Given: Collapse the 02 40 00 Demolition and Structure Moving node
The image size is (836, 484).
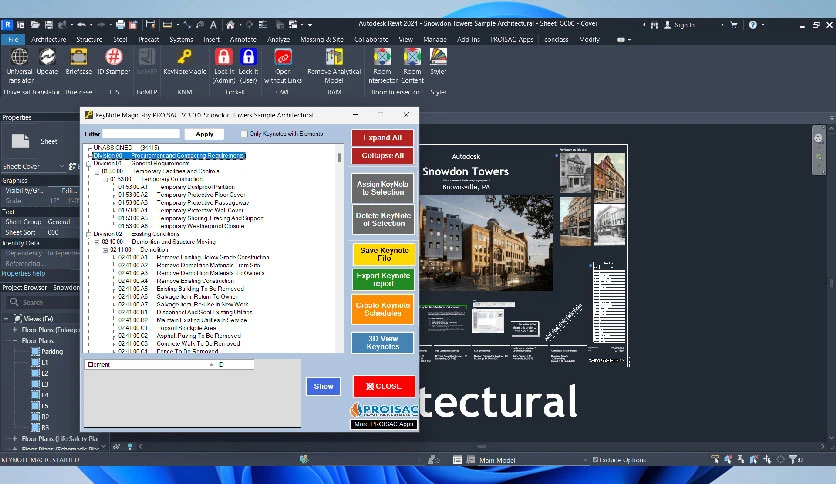Looking at the screenshot, I should click(97, 242).
